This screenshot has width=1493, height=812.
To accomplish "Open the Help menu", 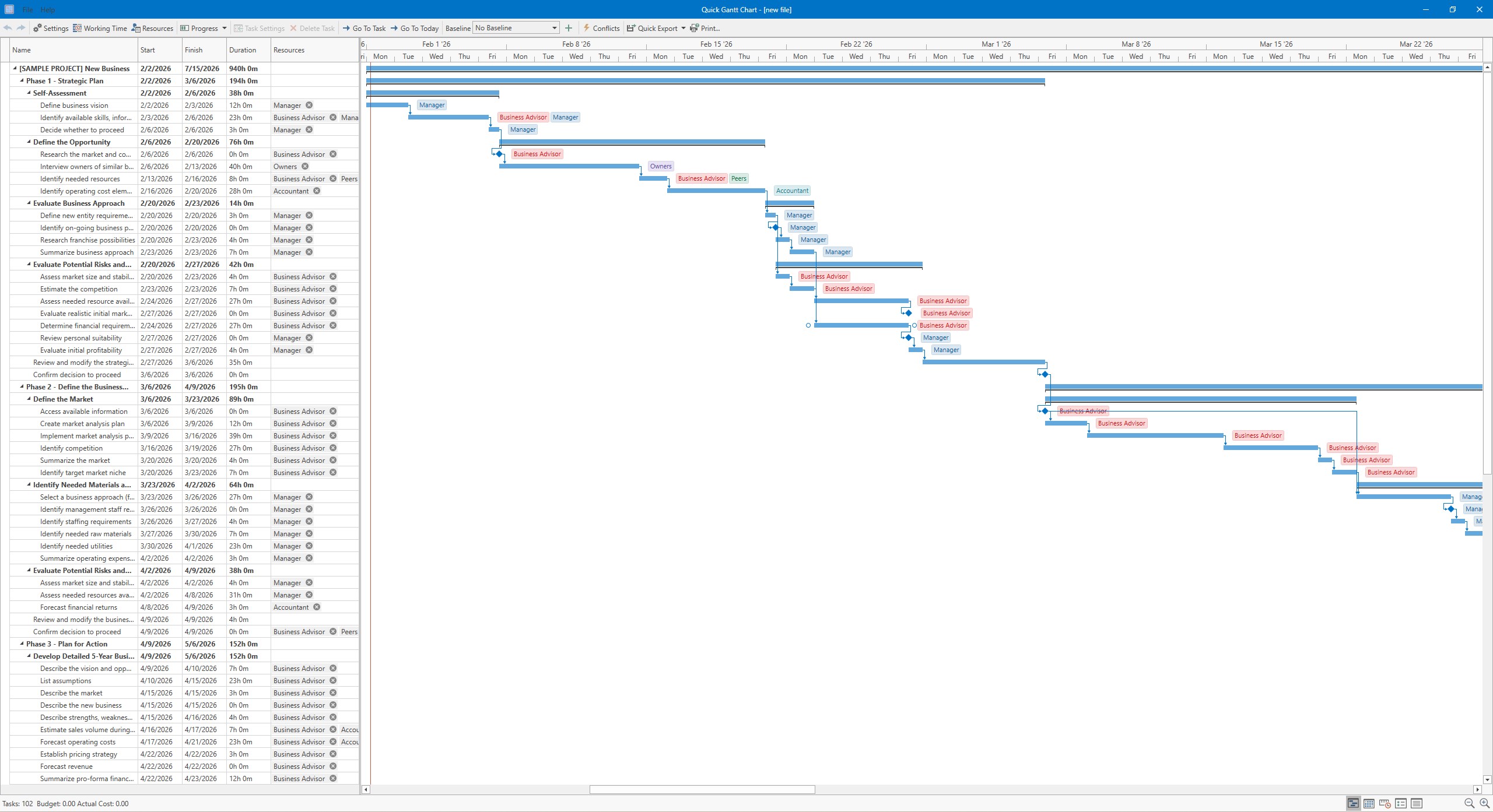I will coord(48,9).
